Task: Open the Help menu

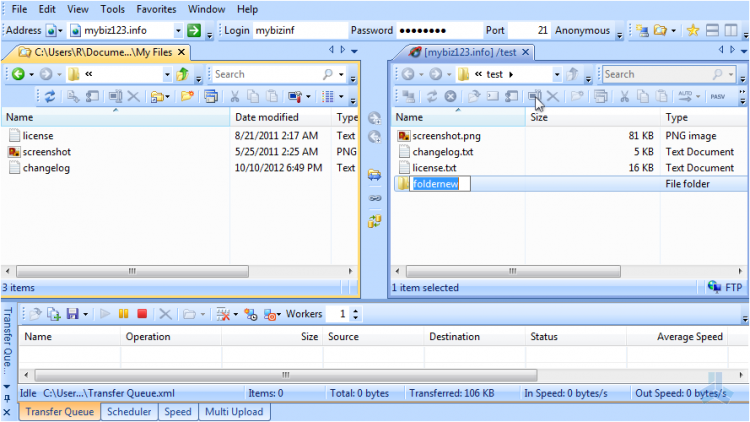Action: point(247,9)
